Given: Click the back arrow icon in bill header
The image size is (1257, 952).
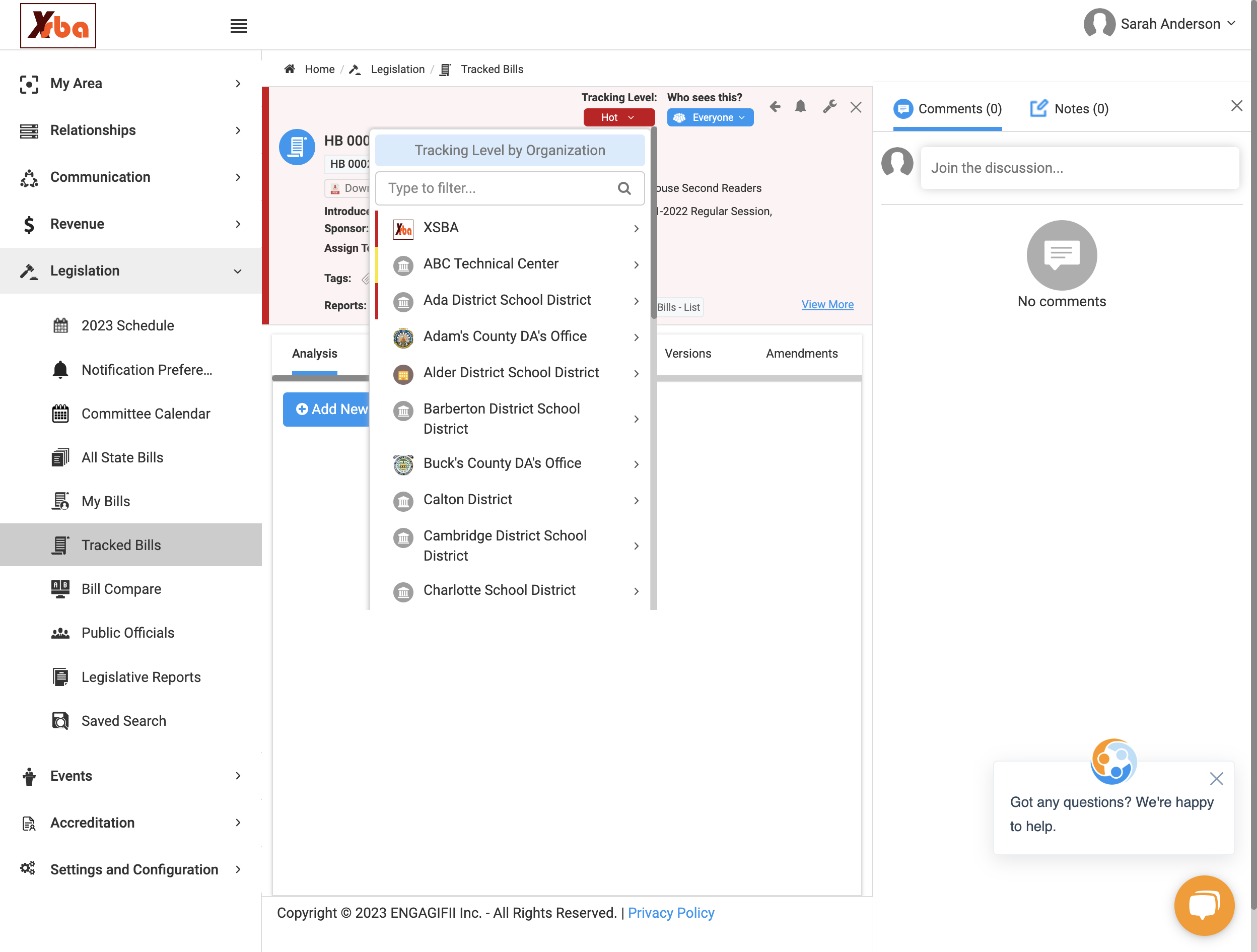Looking at the screenshot, I should (775, 107).
